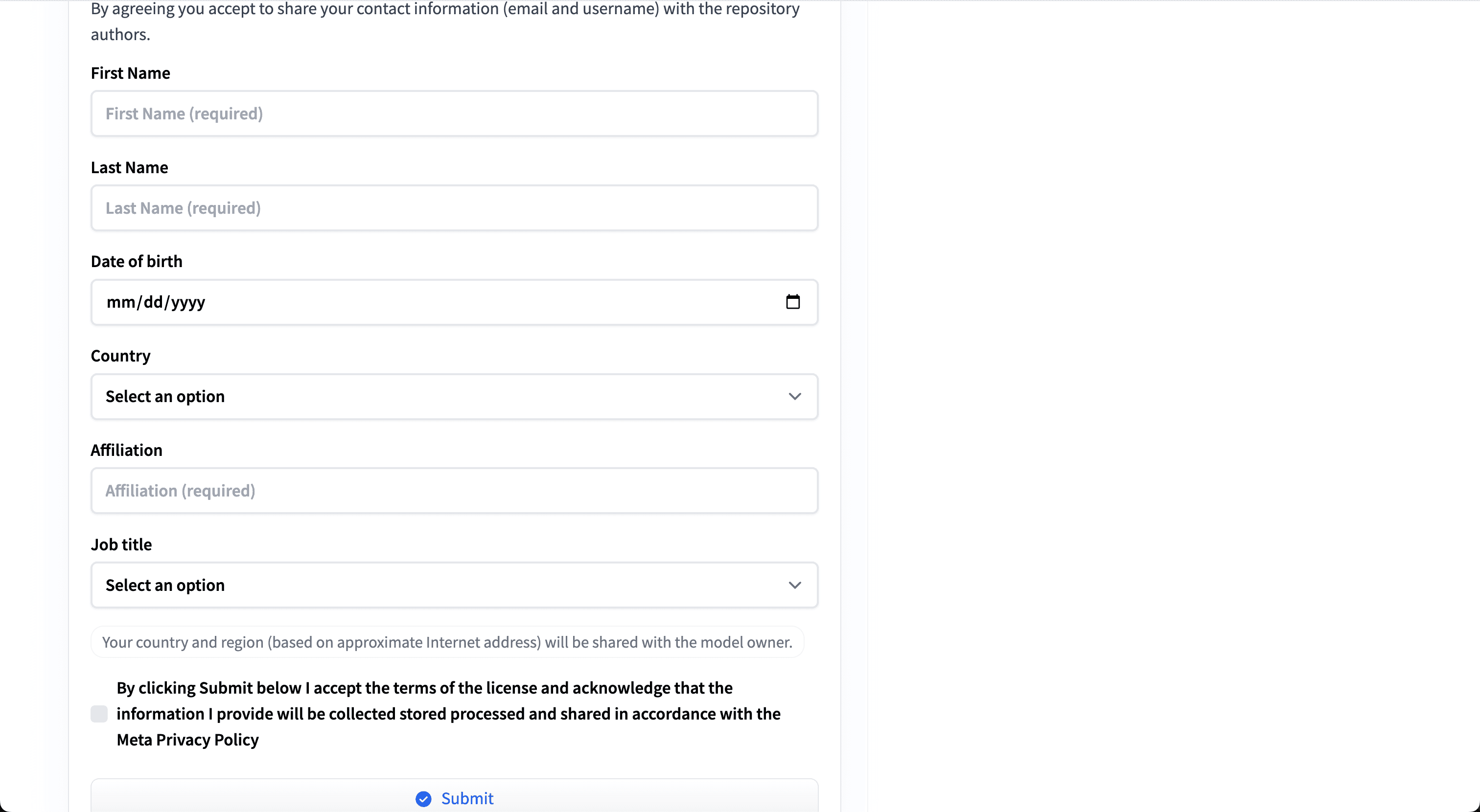Click the 'Affiliation' field label

[126, 450]
